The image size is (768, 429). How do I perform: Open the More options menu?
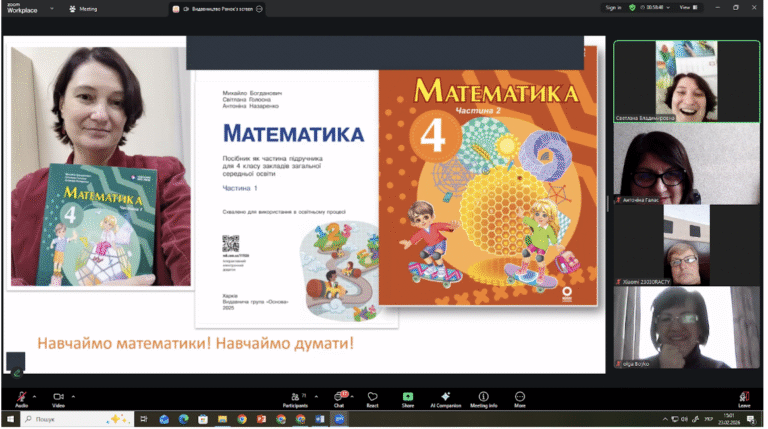(522, 401)
